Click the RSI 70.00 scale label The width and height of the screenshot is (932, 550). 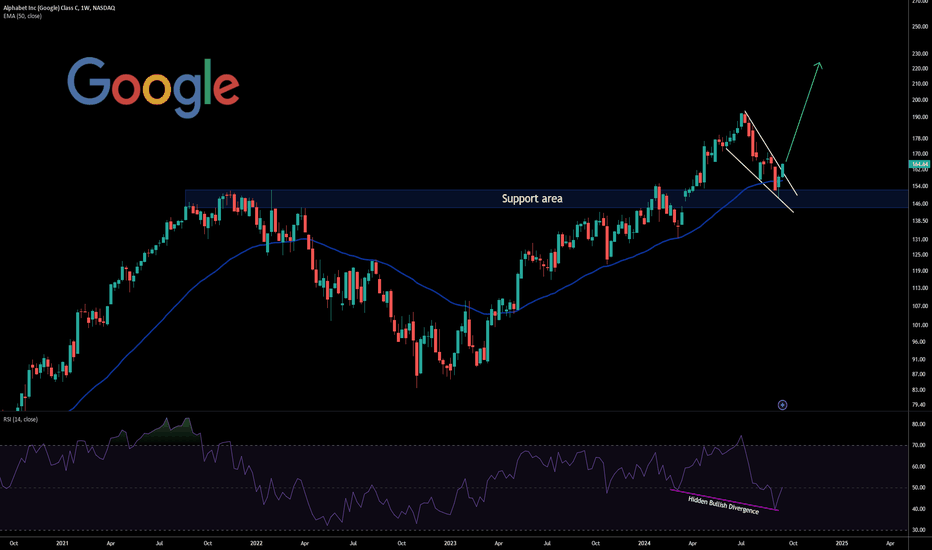(918, 445)
